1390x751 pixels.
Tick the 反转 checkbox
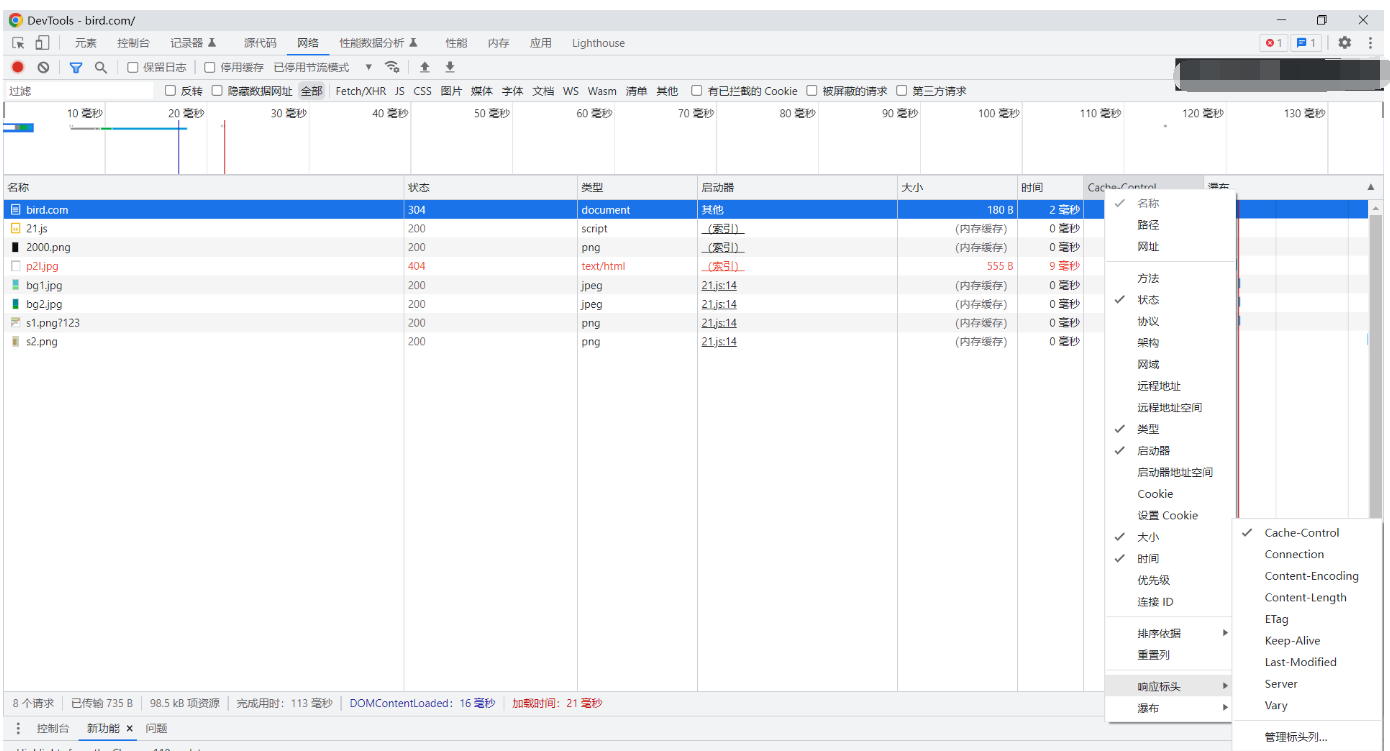[171, 91]
